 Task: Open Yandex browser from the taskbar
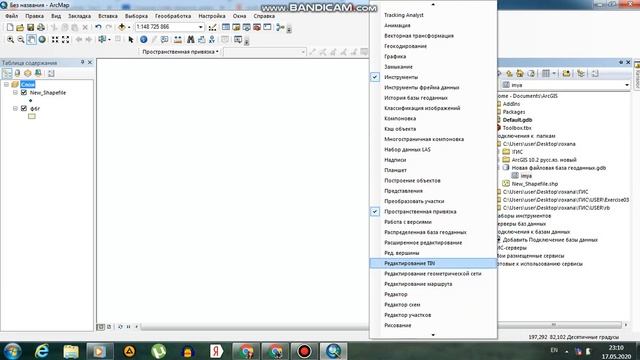216,351
